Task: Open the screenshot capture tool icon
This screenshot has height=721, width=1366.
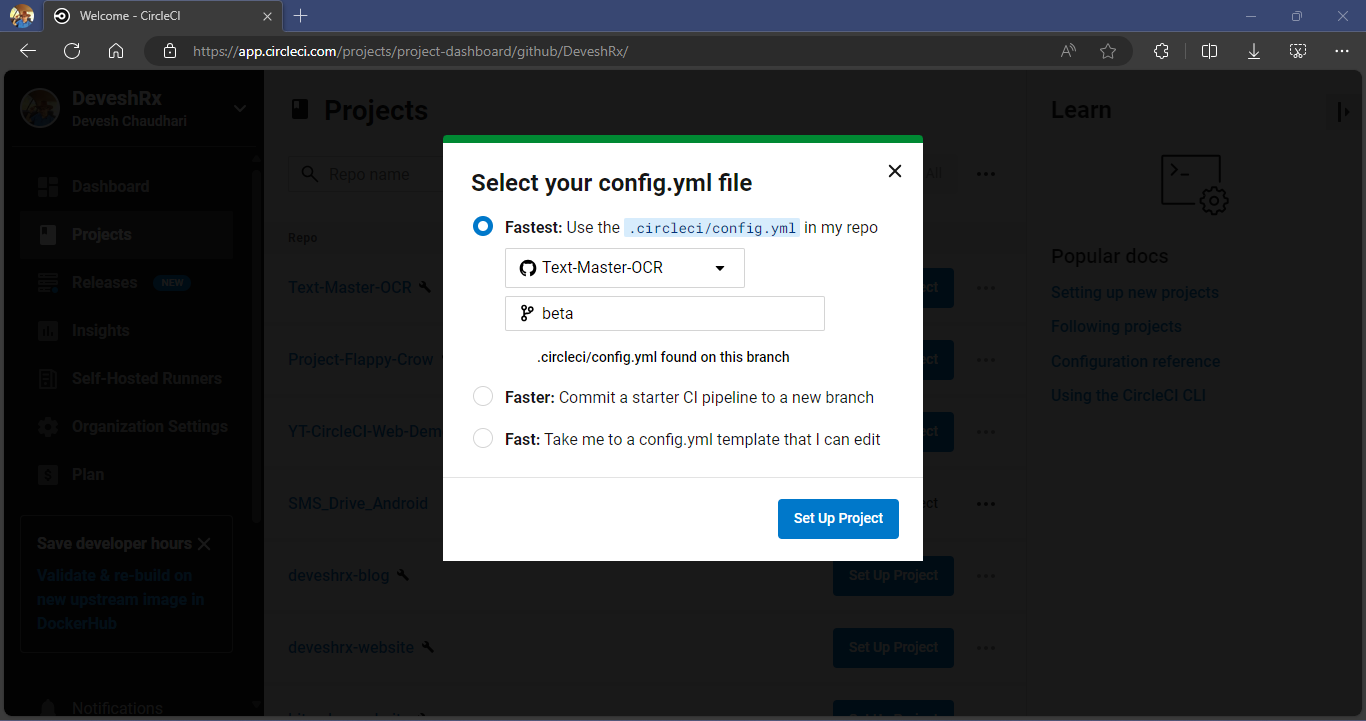Action: click(1298, 51)
